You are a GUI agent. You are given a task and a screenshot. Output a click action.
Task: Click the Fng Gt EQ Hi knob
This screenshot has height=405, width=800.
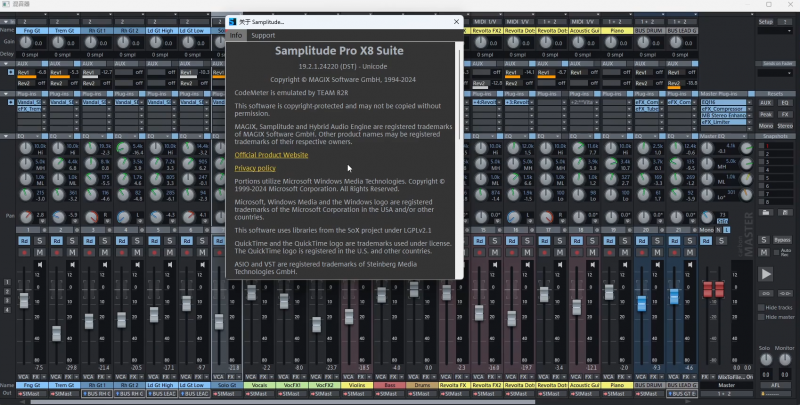26,148
